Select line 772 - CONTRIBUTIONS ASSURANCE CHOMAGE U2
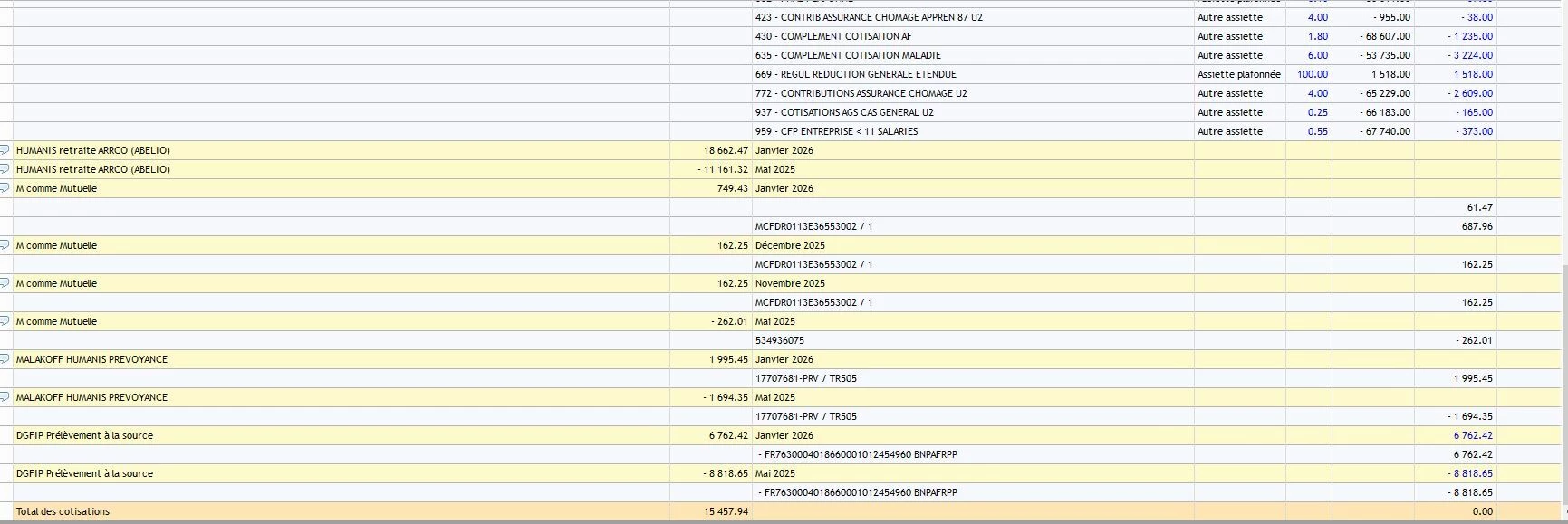The height and width of the screenshot is (524, 1568). click(x=861, y=93)
